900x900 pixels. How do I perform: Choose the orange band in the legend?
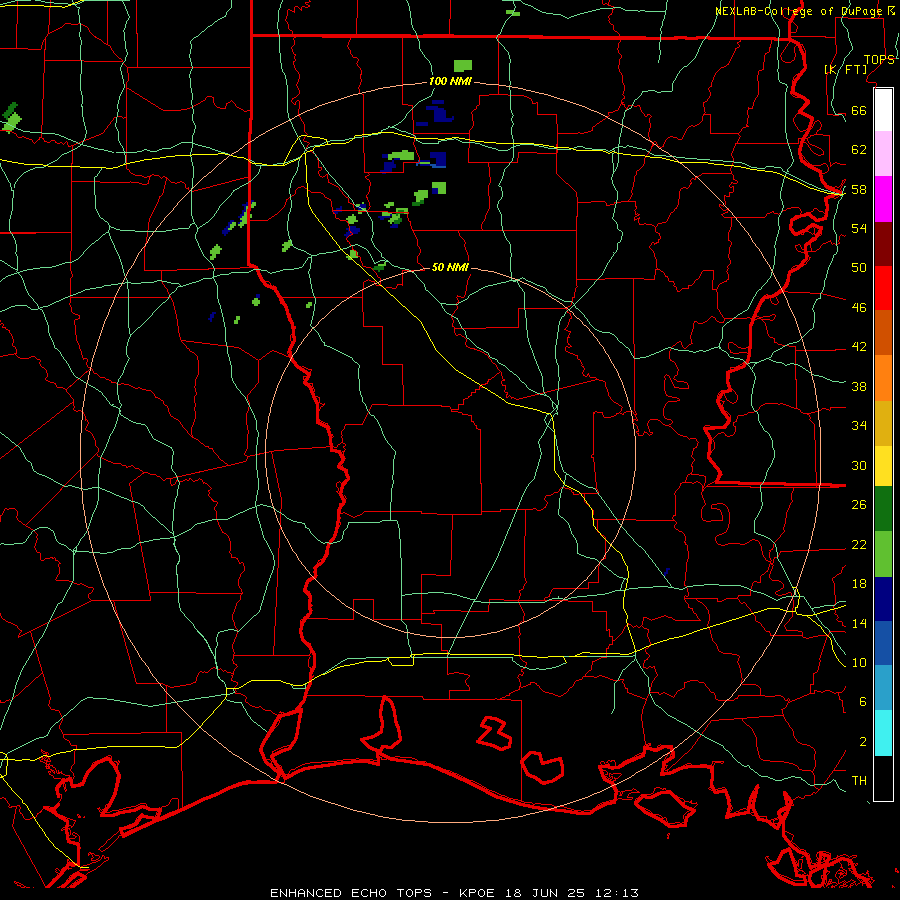883,378
